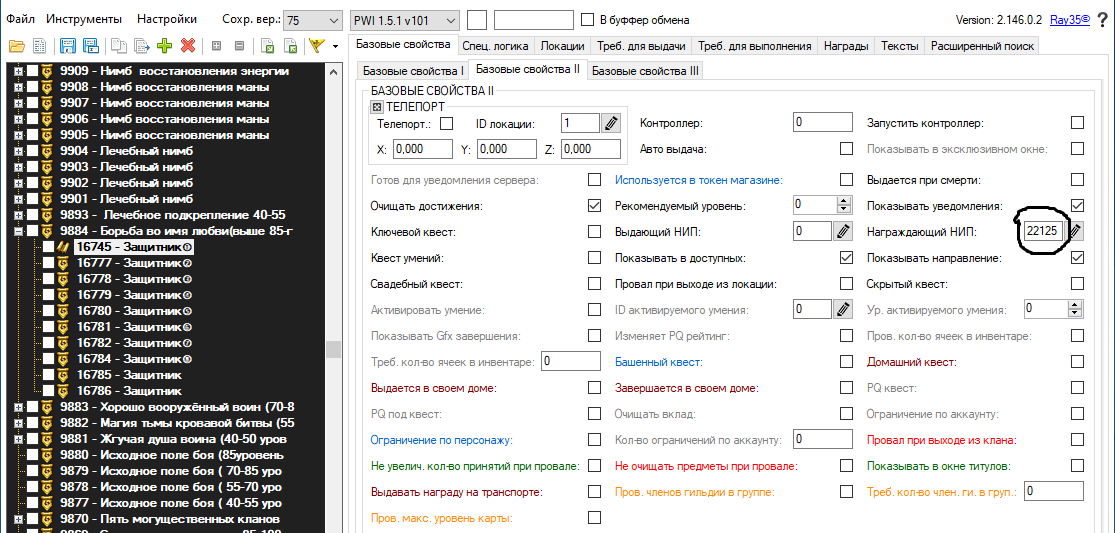Open the Файл menu
1115x533 pixels.
click(x=21, y=19)
